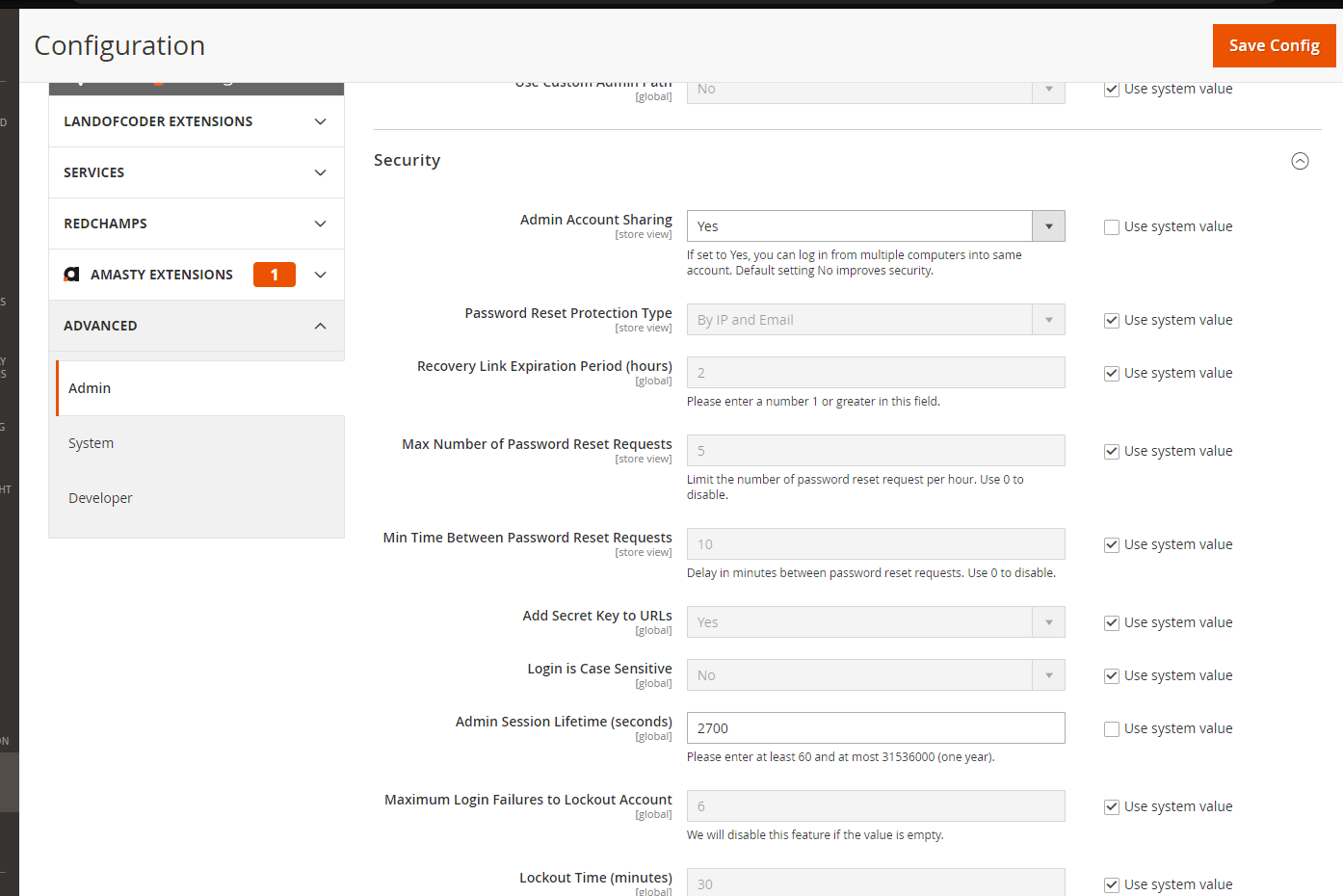Enable Use system value for Admin Account Sharing
The width and height of the screenshot is (1343, 896).
coord(1111,226)
